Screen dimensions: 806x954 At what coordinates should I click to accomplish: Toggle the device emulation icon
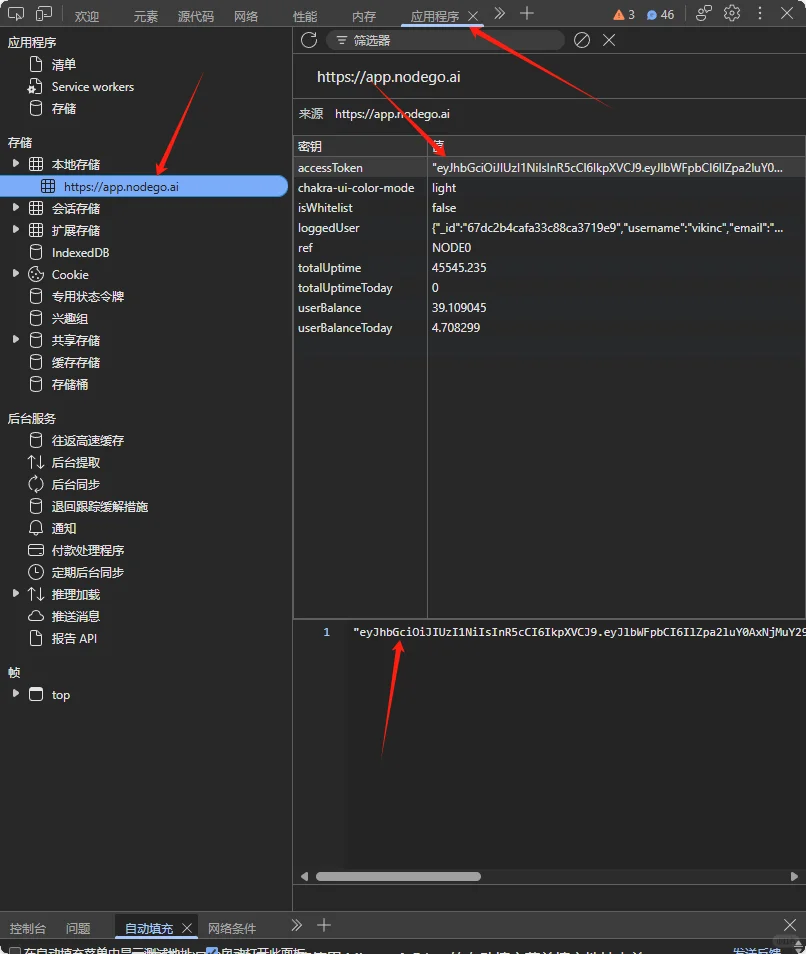click(x=44, y=13)
